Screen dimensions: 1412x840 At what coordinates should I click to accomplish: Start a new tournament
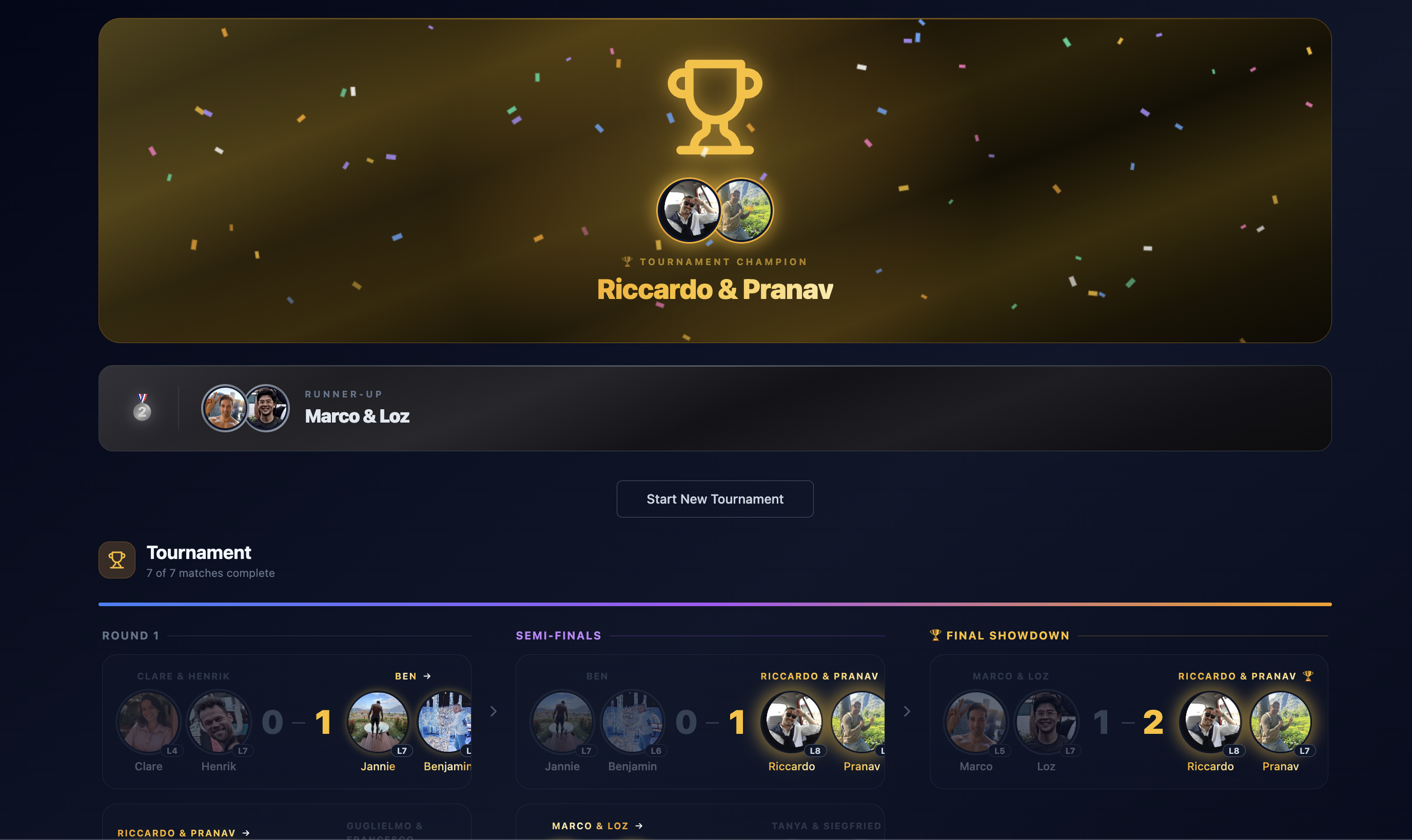coord(715,499)
